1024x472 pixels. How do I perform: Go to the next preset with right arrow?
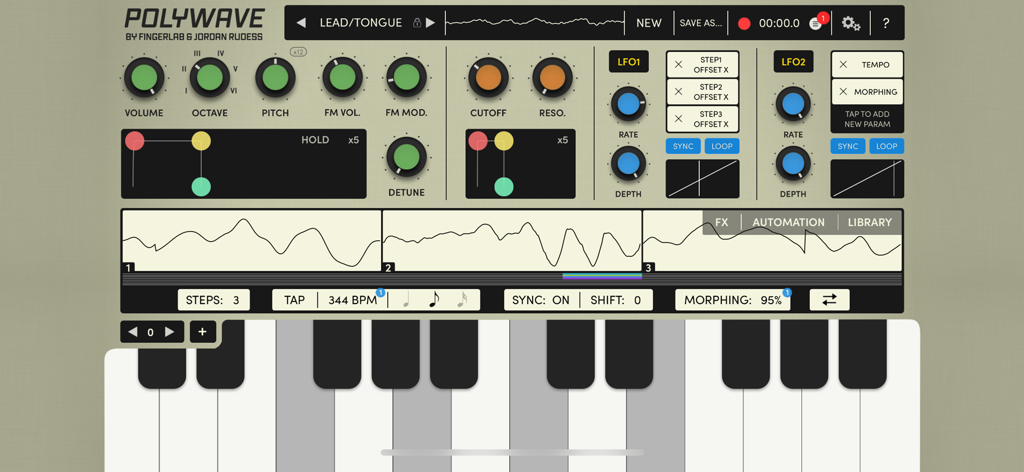point(430,23)
